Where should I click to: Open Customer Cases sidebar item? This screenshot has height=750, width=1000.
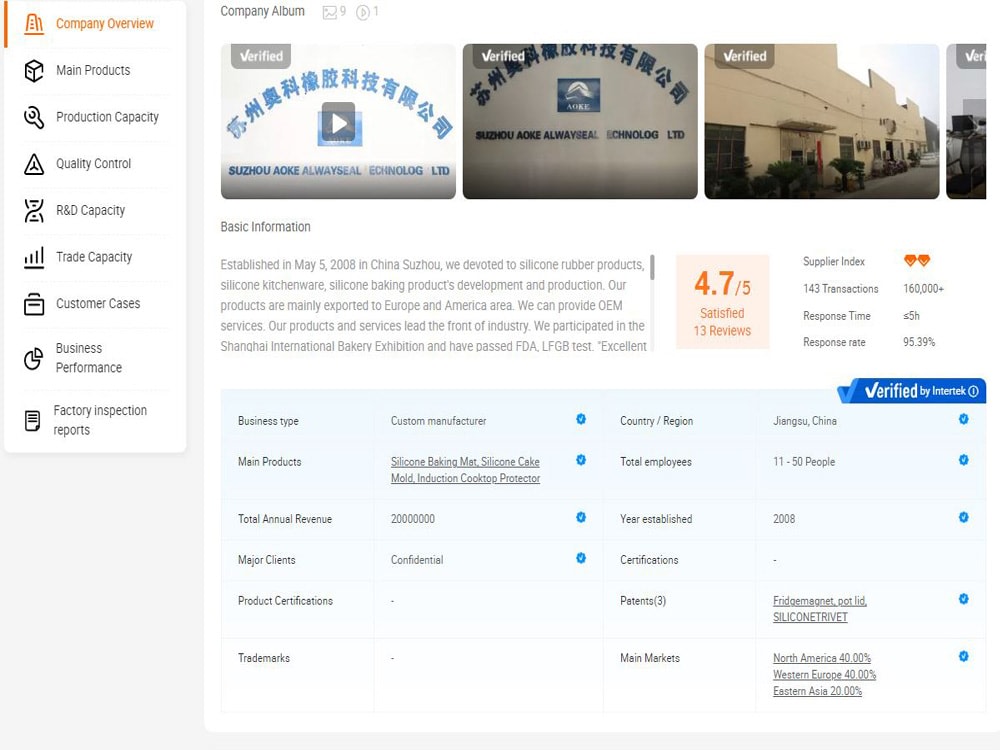[98, 304]
